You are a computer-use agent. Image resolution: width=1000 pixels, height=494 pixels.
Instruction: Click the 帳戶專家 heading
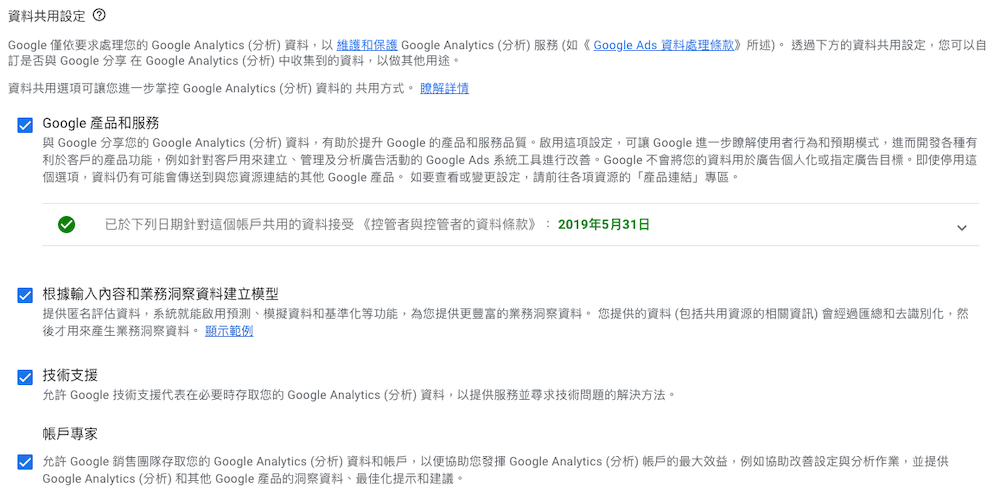[70, 434]
